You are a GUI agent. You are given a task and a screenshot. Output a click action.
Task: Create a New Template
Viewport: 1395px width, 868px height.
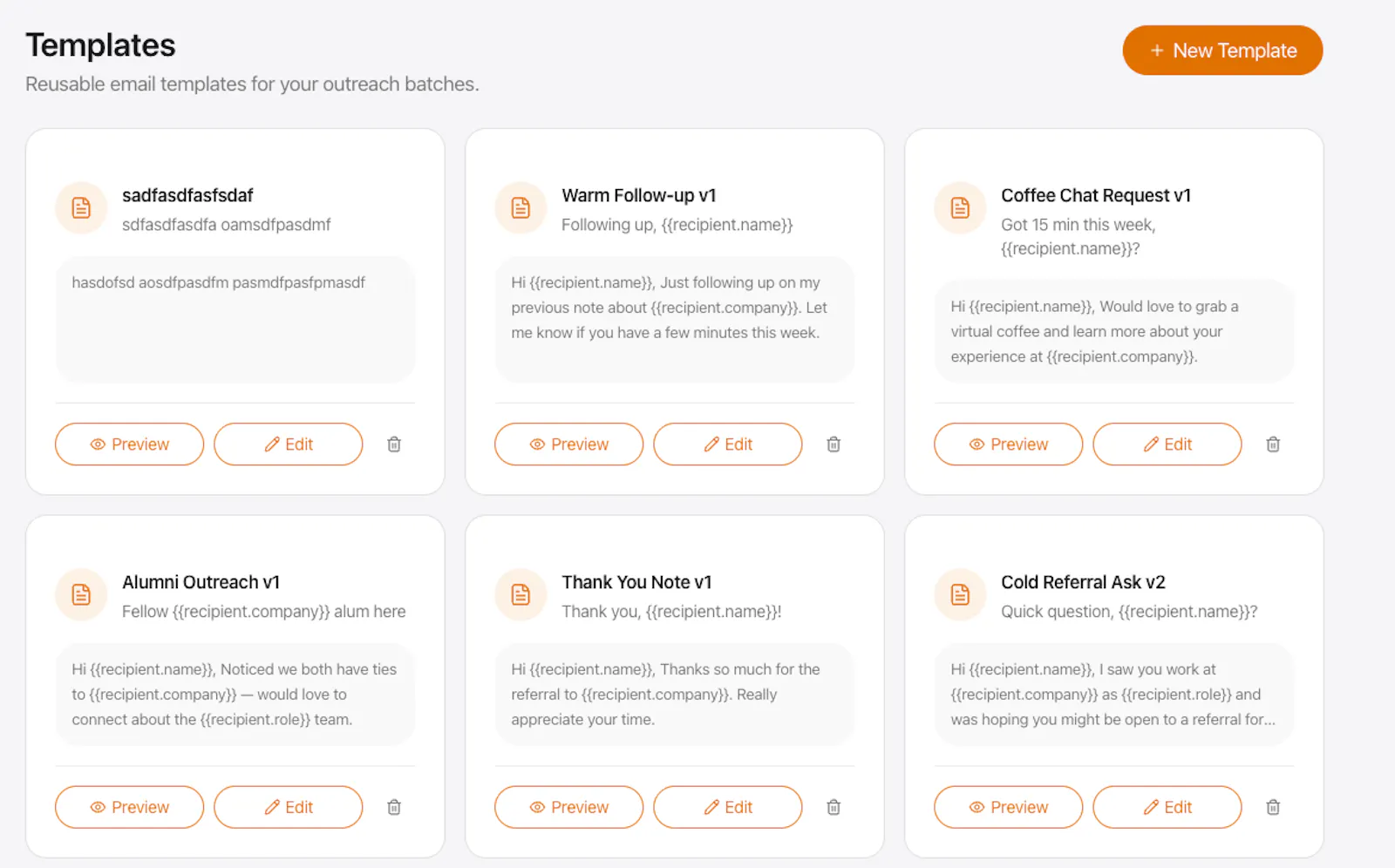(1222, 51)
